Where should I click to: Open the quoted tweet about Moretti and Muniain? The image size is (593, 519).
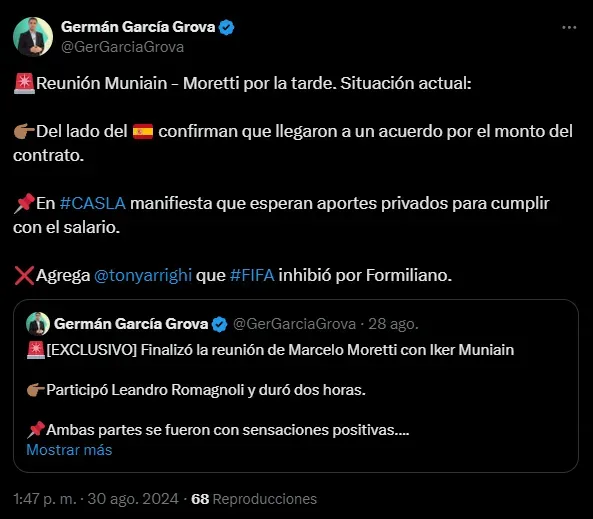[296, 386]
